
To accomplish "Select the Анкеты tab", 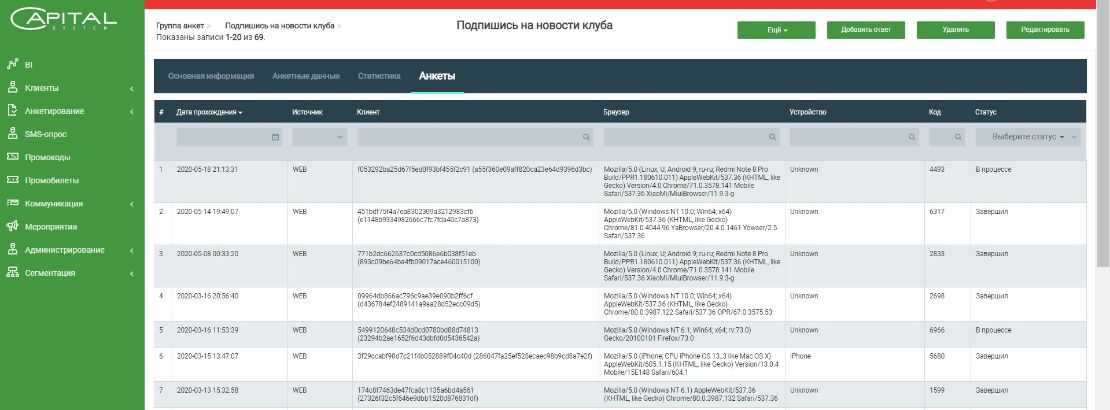I will tap(437, 76).
